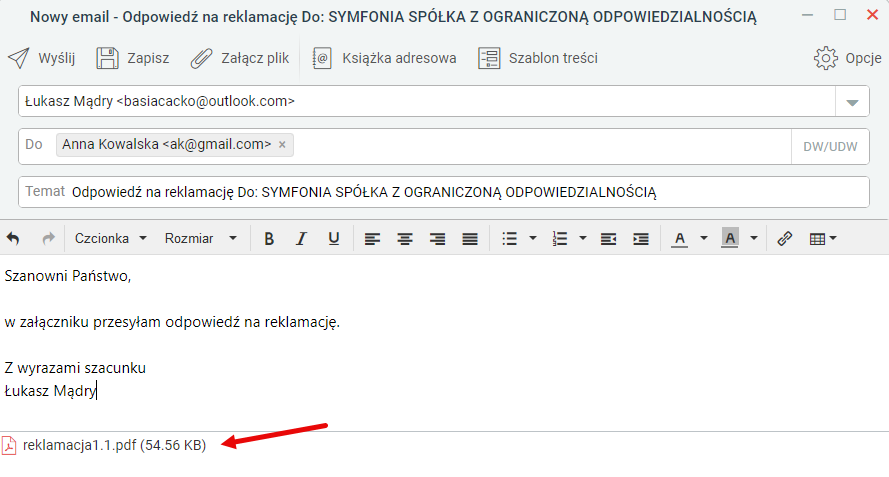Open the sender account dropdown arrow
The image size is (889, 477).
[852, 102]
